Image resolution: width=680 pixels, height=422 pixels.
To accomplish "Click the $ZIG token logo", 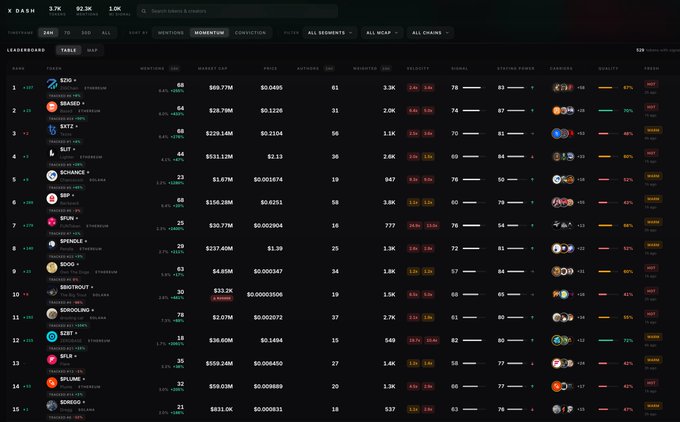I will coord(52,84).
